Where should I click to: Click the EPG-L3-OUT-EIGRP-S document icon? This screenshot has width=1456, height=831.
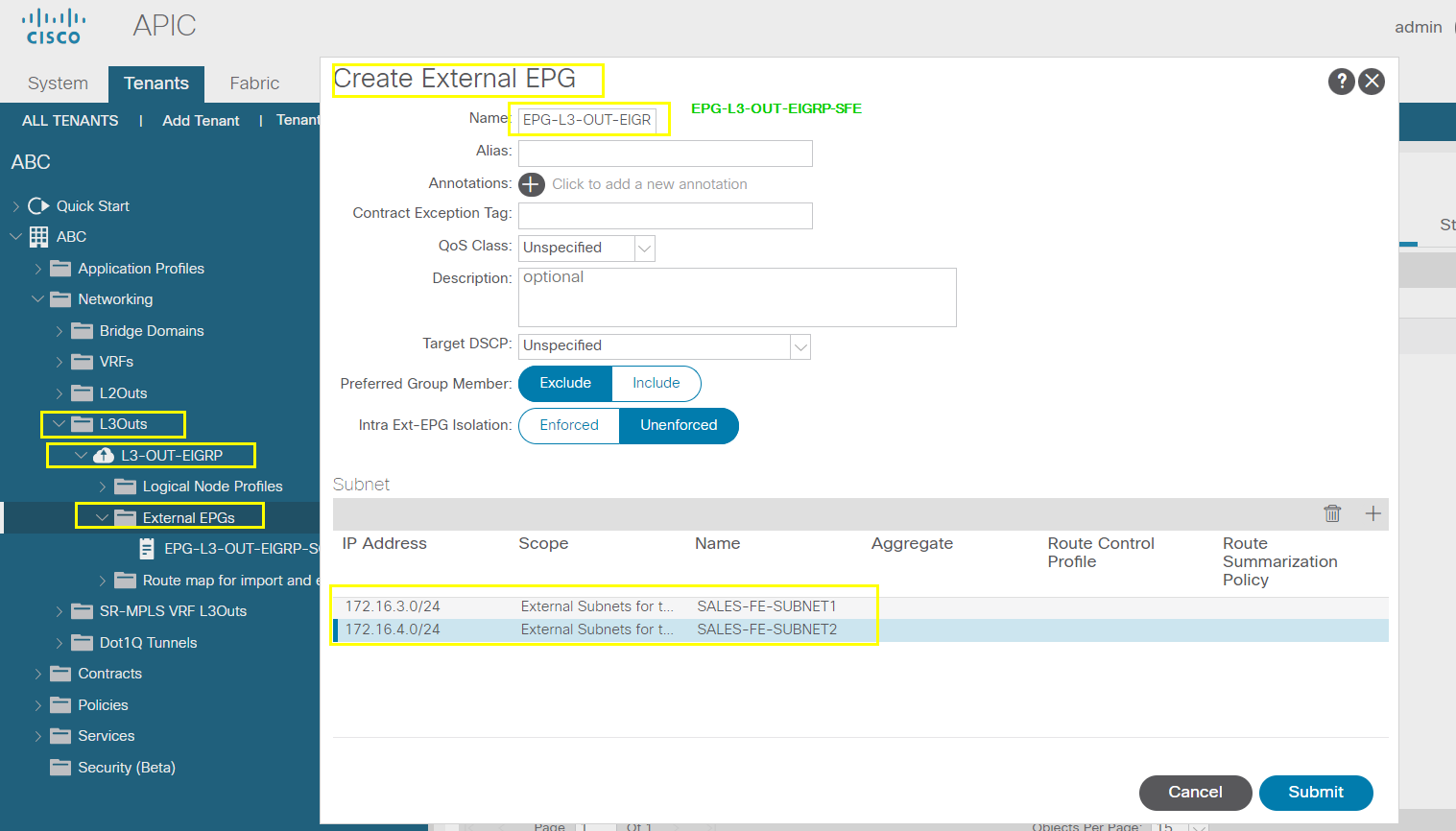(x=147, y=548)
